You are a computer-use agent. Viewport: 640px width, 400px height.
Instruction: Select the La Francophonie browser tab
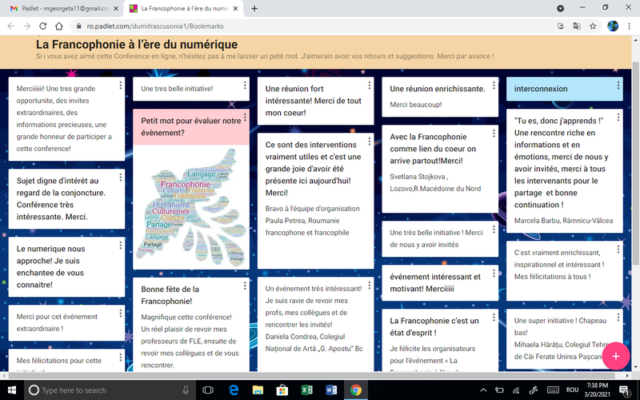tap(185, 8)
